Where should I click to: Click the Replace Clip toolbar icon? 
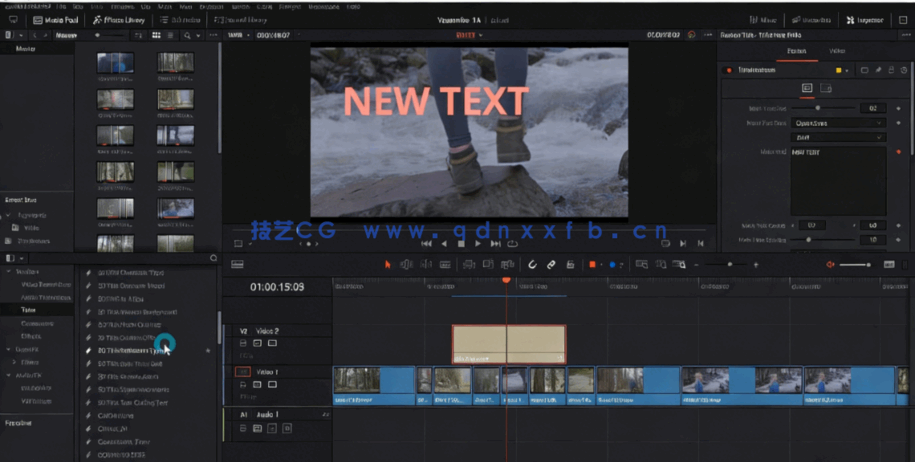tap(508, 265)
